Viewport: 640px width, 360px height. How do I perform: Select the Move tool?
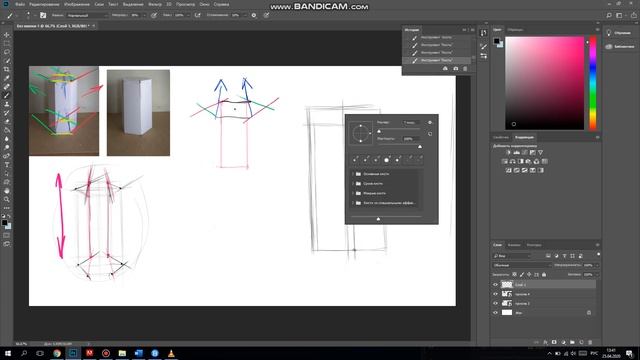pyautogui.click(x=7, y=35)
